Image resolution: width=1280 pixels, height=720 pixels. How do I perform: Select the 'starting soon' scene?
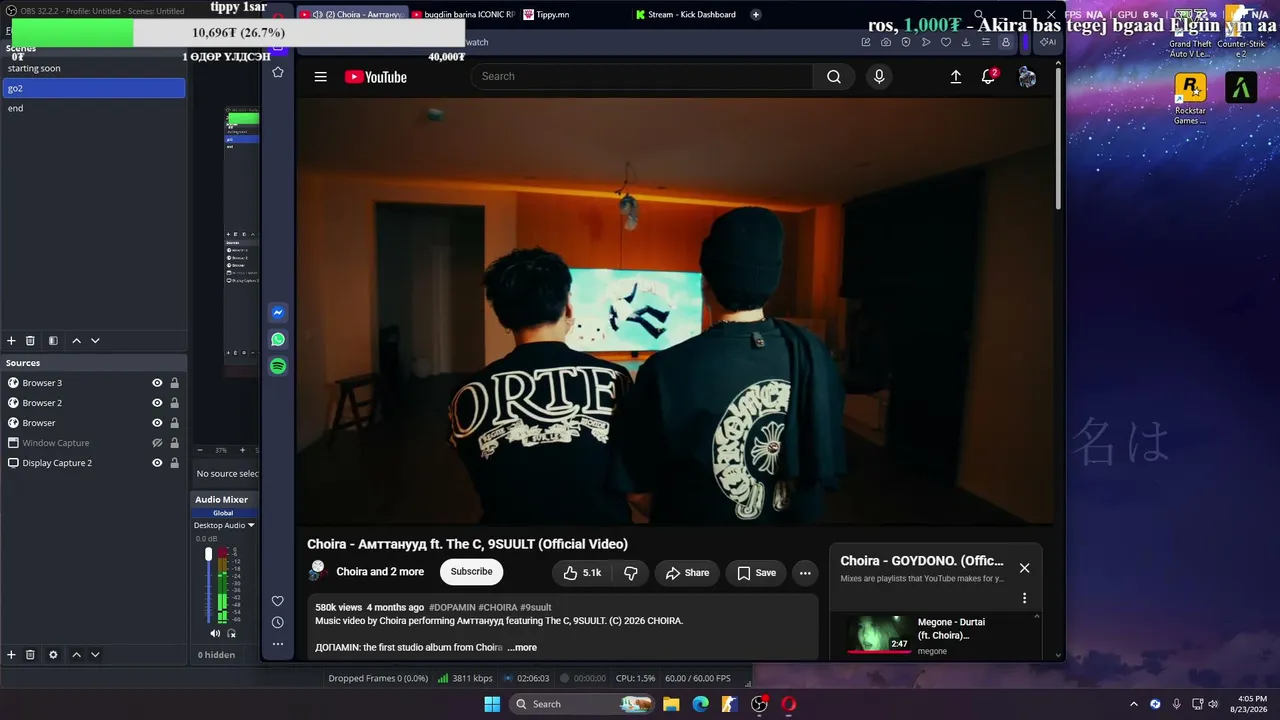click(x=94, y=68)
